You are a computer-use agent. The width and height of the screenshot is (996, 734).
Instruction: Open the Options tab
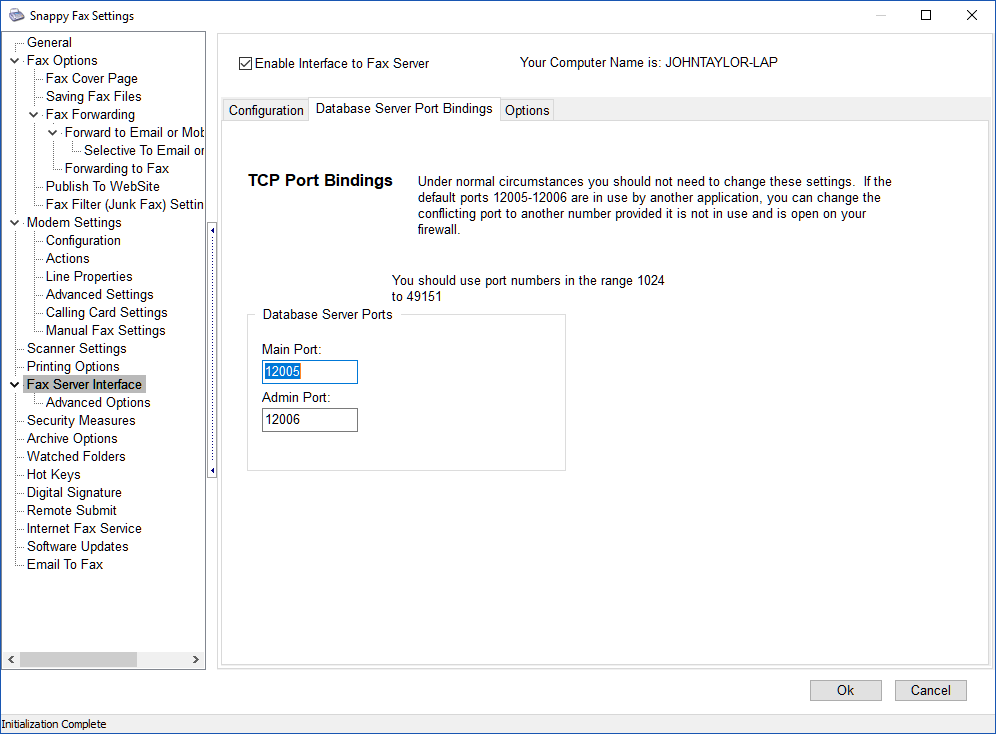(x=527, y=110)
